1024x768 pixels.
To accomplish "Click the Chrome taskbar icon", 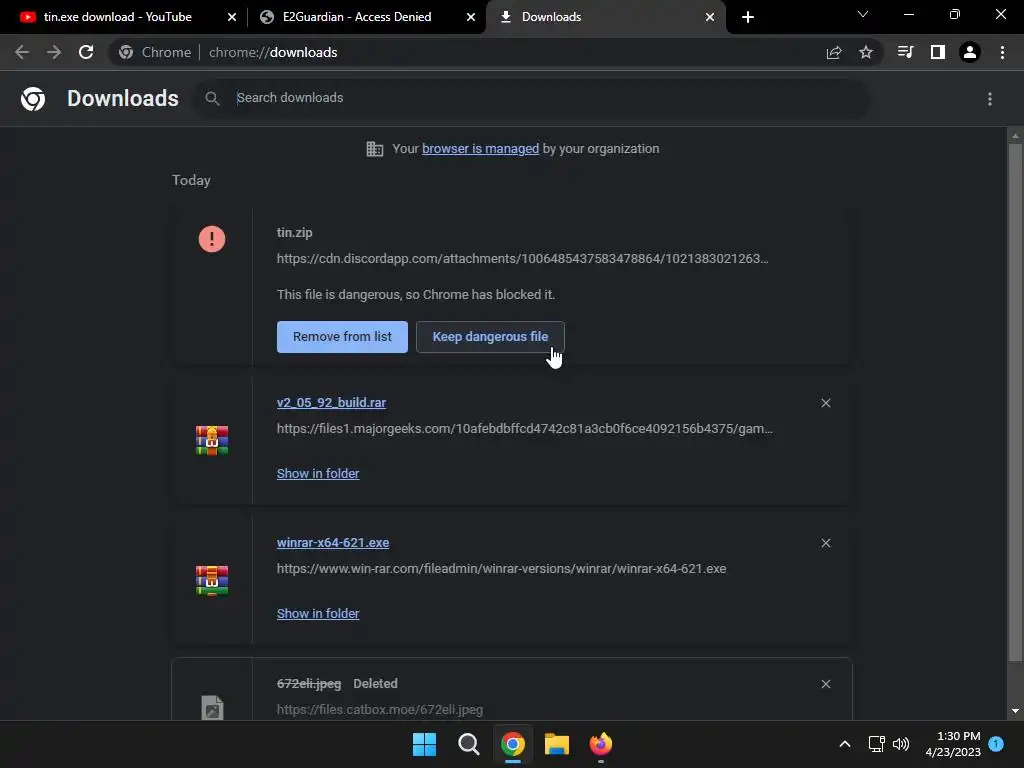I will [513, 744].
